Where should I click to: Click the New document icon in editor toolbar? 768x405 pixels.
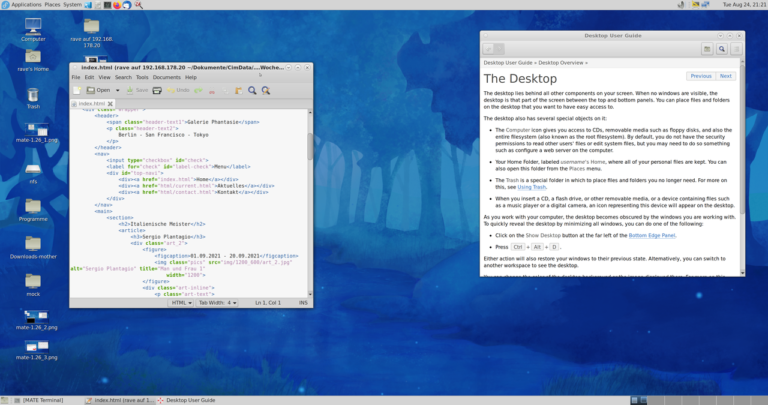tap(77, 90)
